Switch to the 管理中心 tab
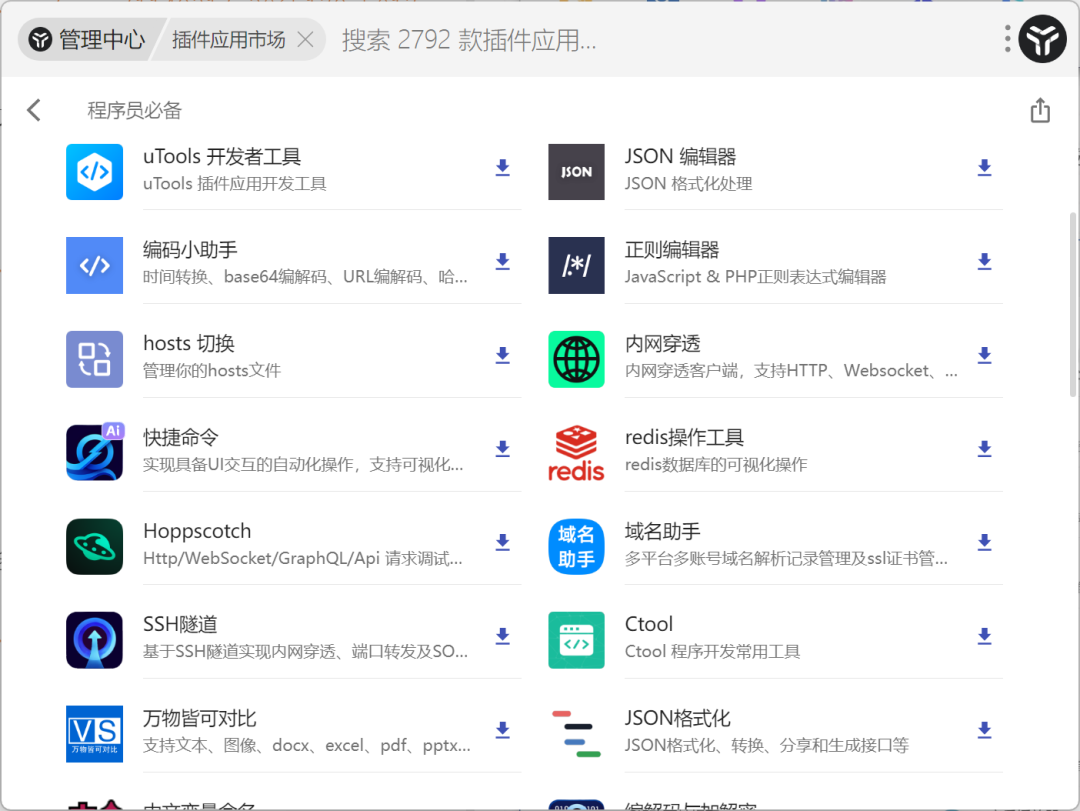This screenshot has width=1080, height=811. [x=87, y=39]
